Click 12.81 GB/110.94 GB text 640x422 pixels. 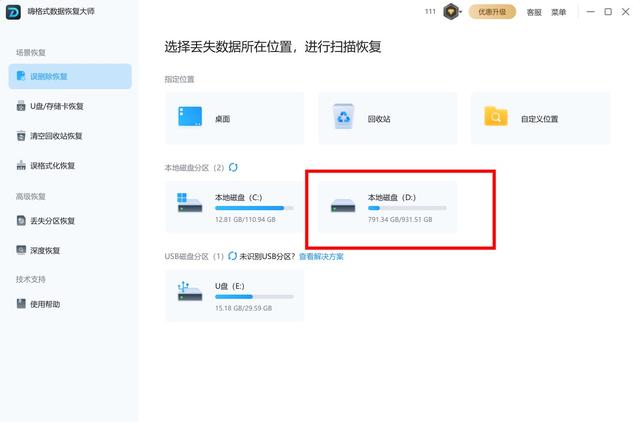point(245,220)
